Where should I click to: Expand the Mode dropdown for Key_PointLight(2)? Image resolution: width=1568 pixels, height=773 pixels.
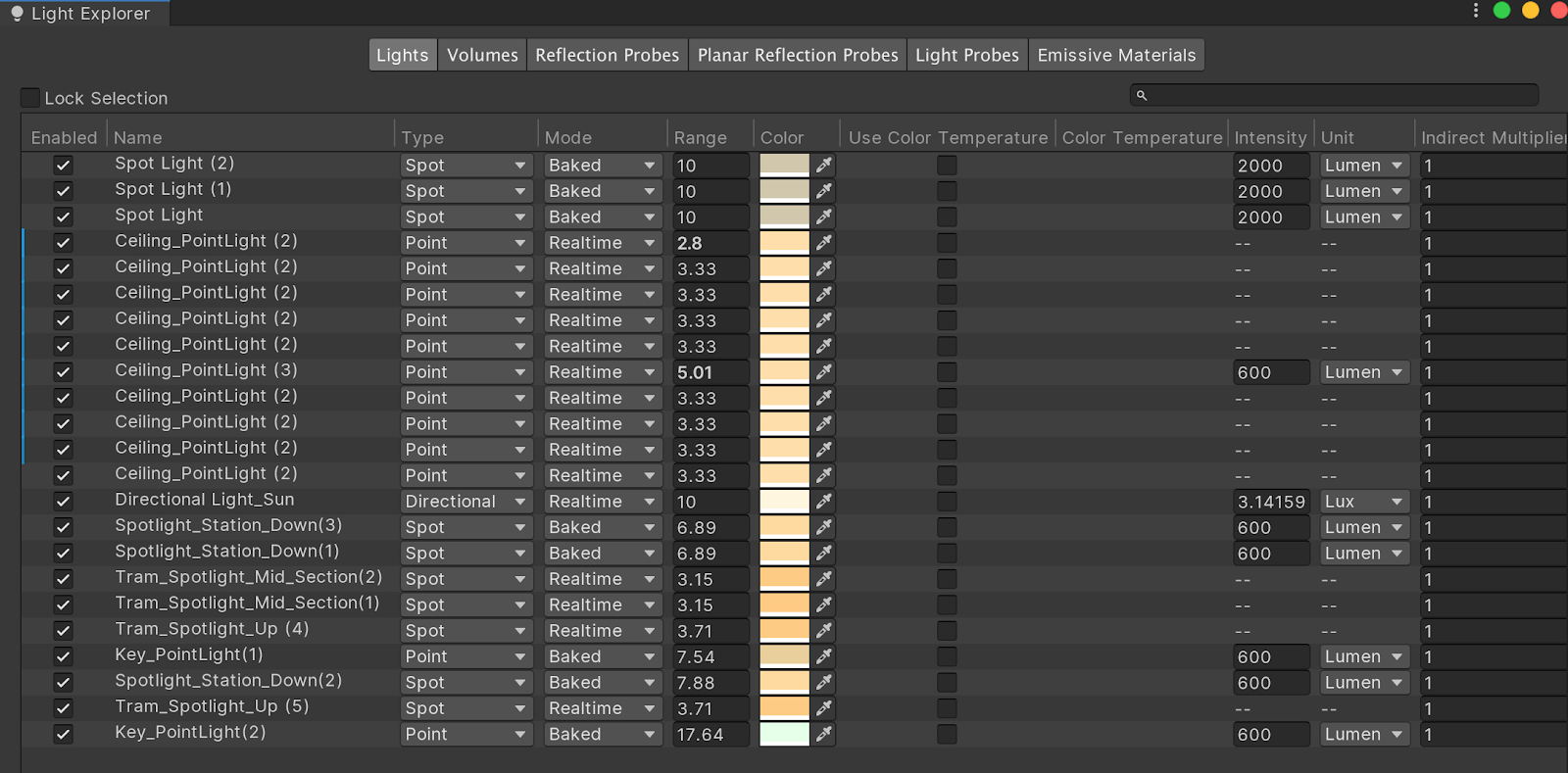click(602, 734)
